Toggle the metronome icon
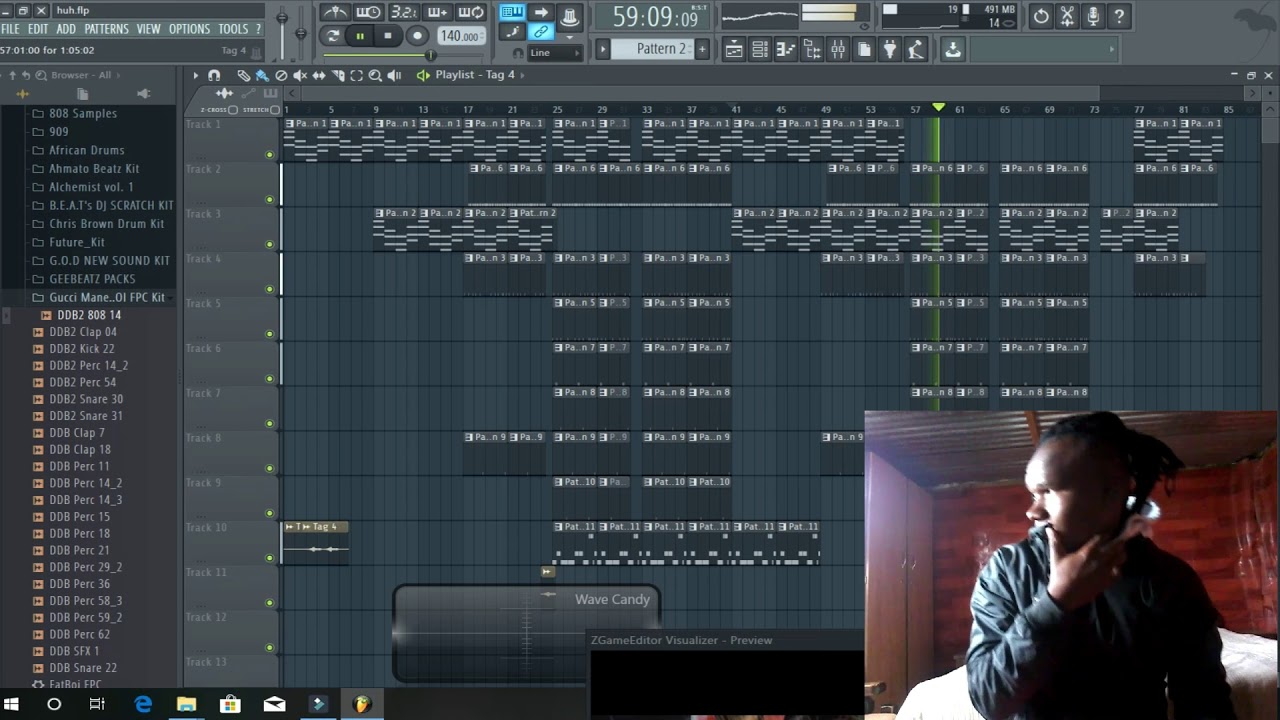 tap(336, 12)
